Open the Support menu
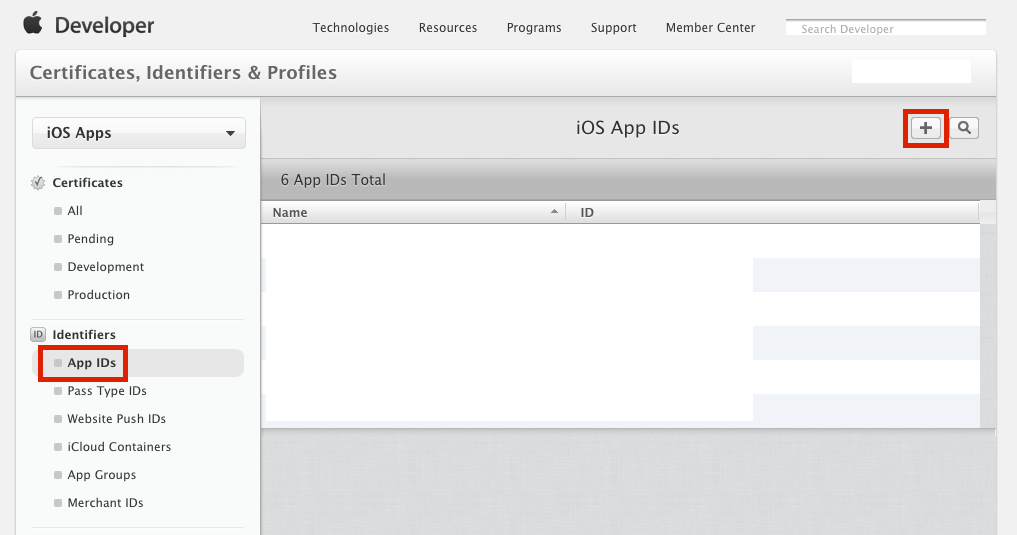Image resolution: width=1017 pixels, height=535 pixels. (614, 28)
